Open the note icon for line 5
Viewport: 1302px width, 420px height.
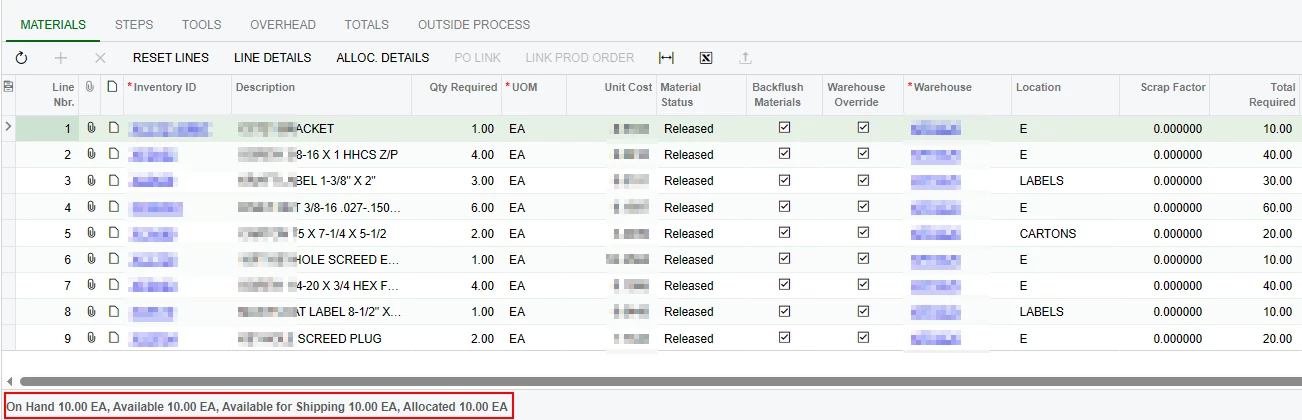click(113, 233)
